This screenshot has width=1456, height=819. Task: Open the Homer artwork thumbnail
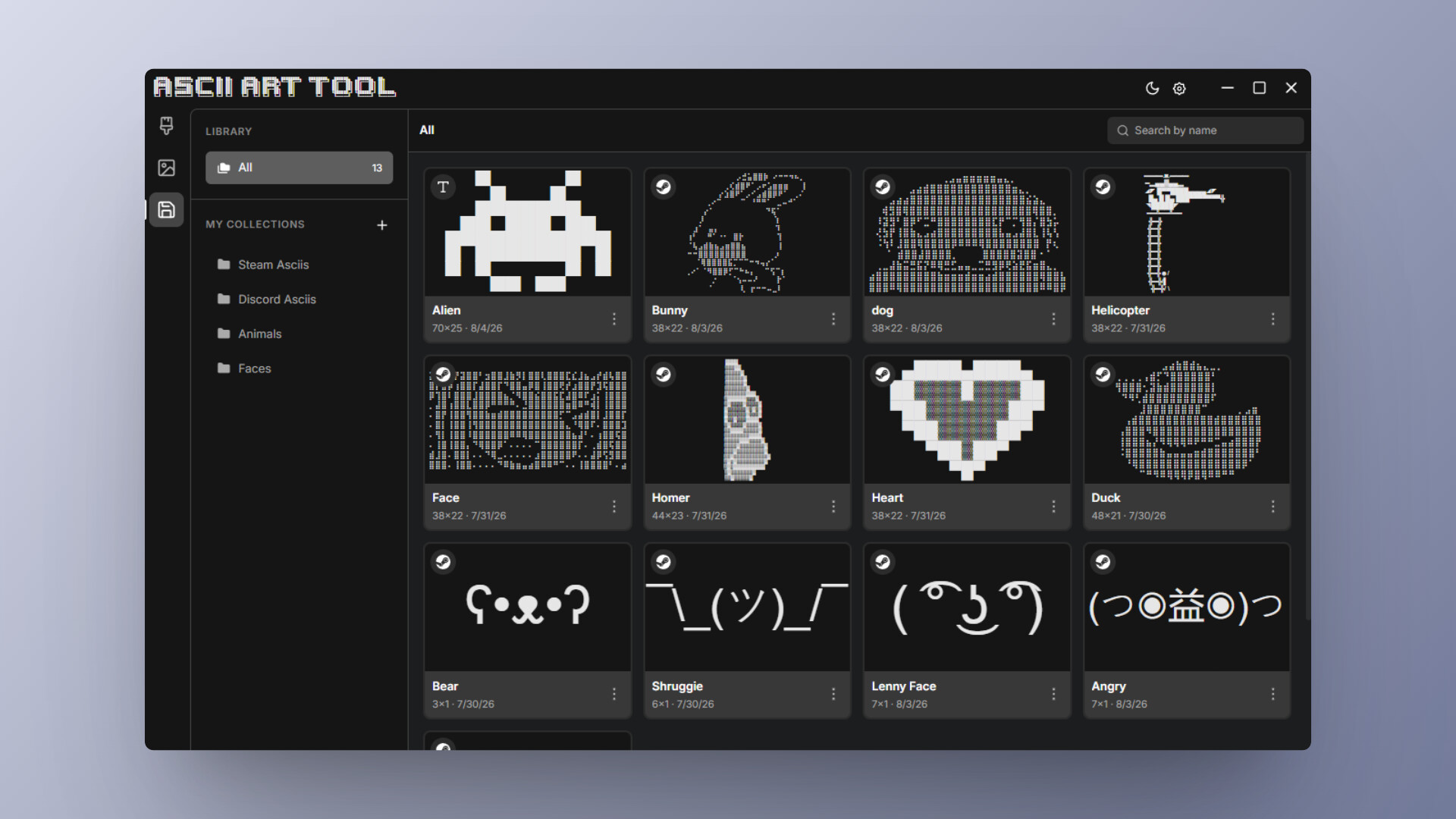[747, 420]
